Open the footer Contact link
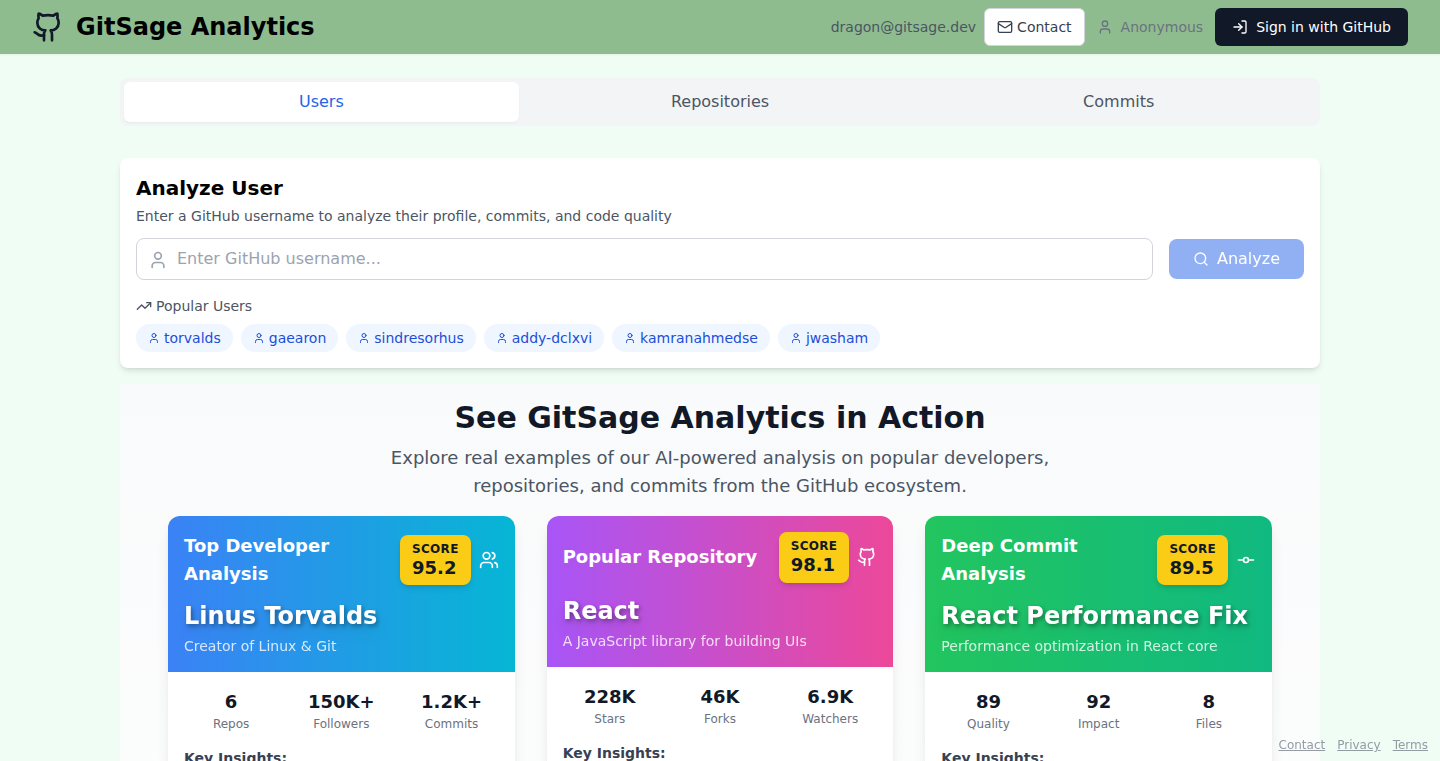Screen dimensions: 1440x761 click(x=1301, y=745)
